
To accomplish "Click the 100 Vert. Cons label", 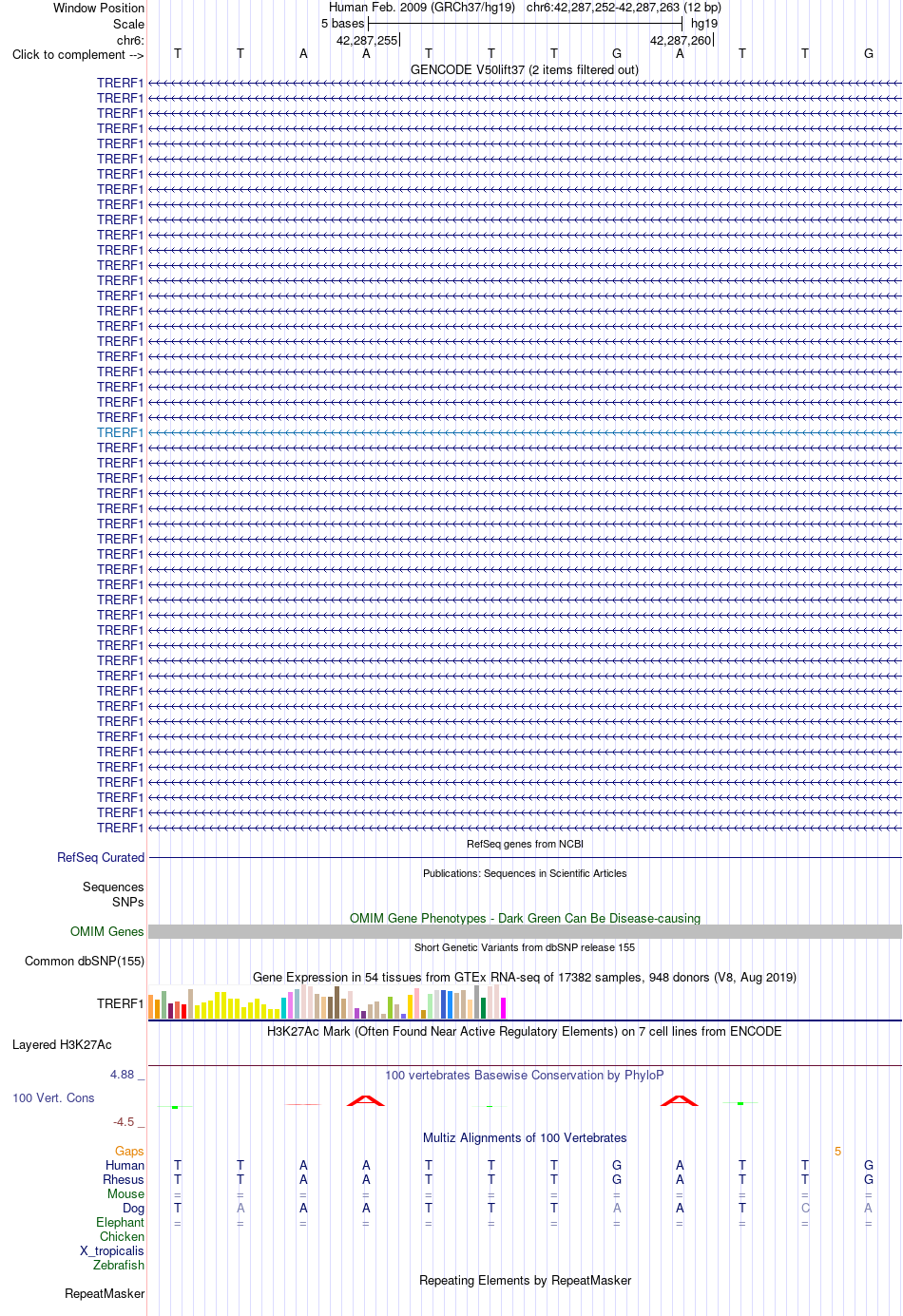I will tap(53, 1098).
